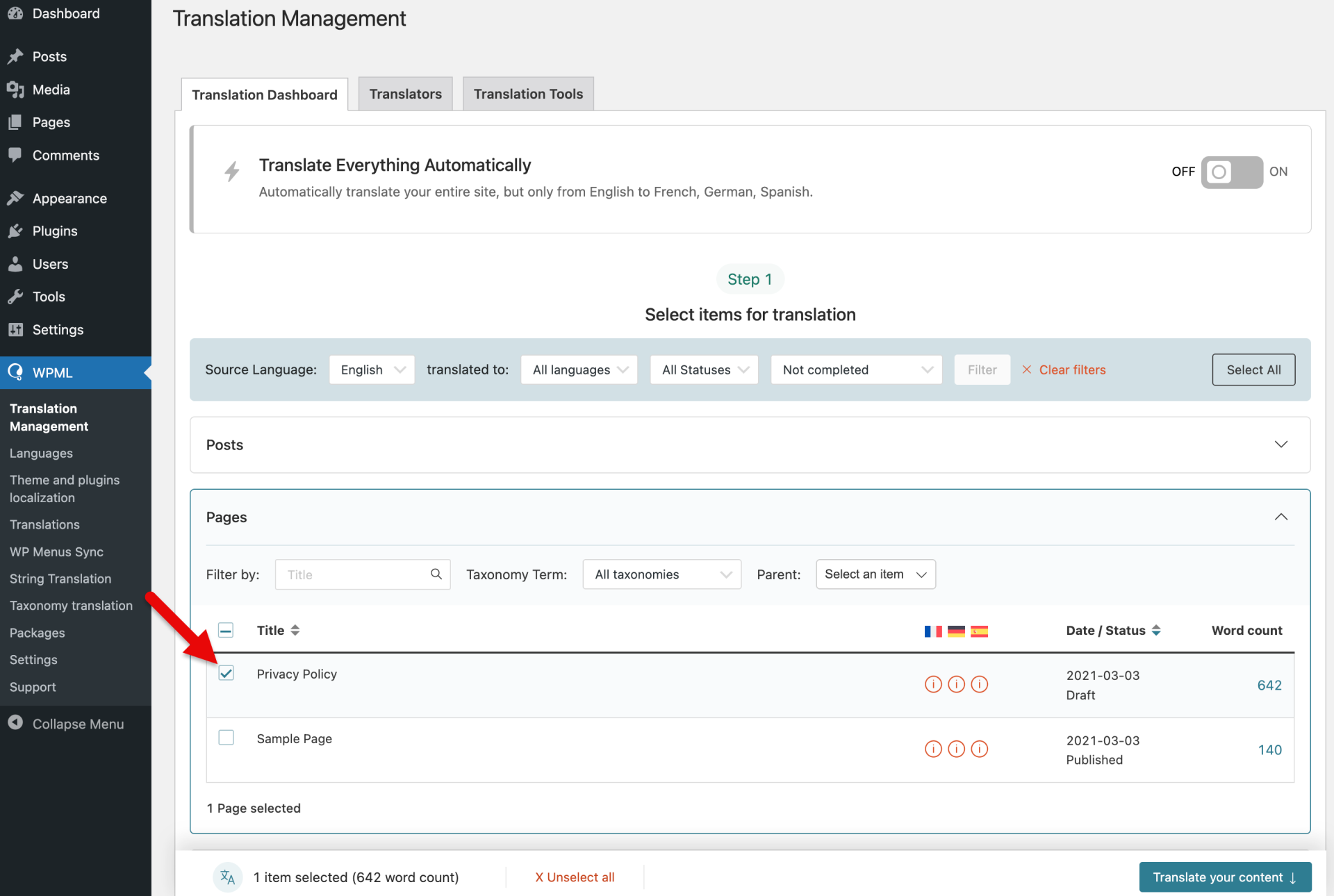Click the Select All button

point(1253,370)
